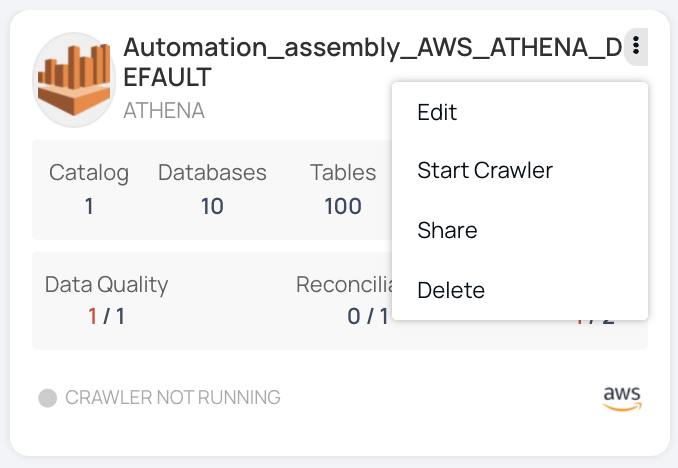The height and width of the screenshot is (468, 678).
Task: Click the ATHENA type label
Action: pyautogui.click(x=164, y=110)
